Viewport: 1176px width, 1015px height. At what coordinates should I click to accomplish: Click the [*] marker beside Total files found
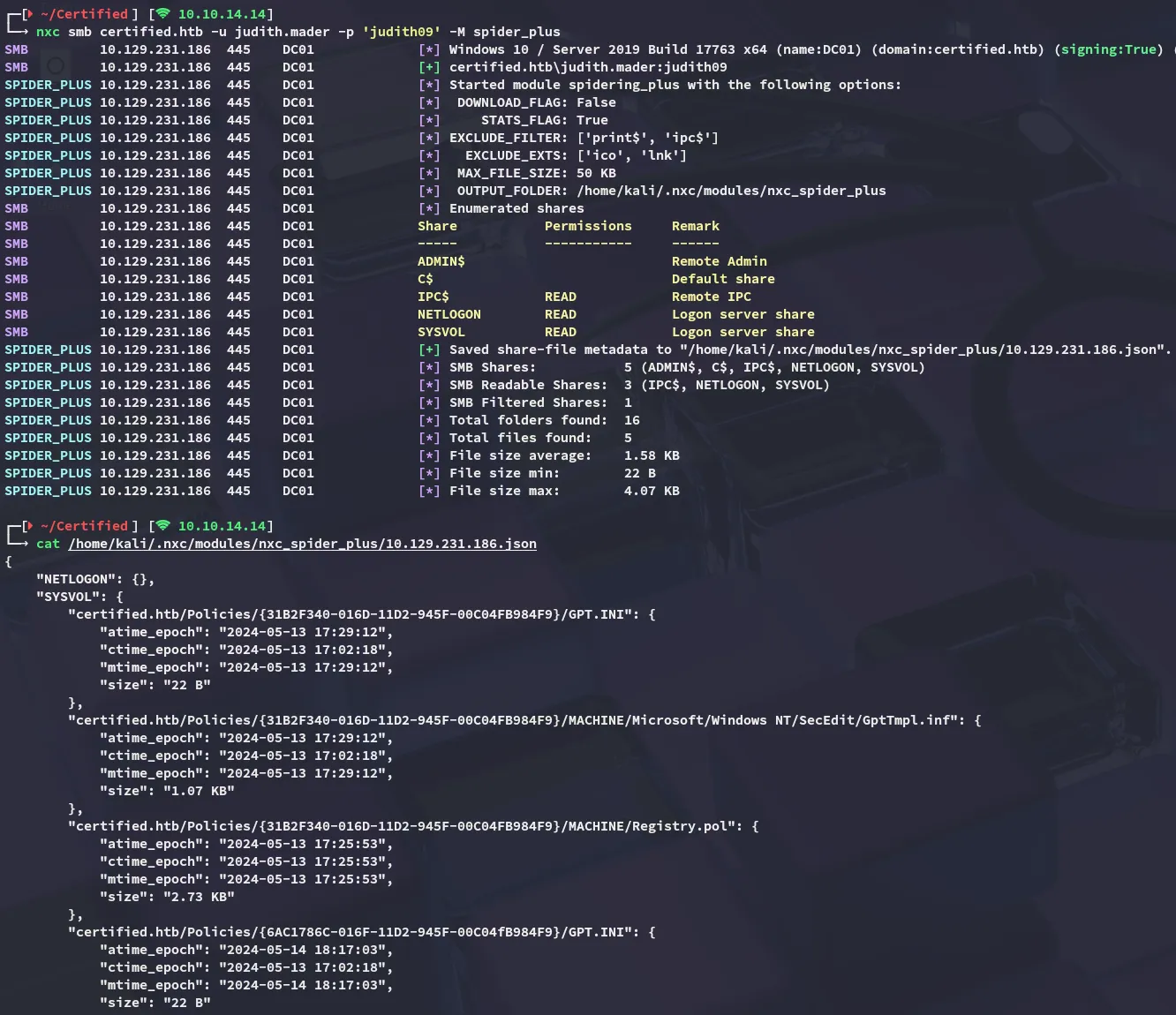(x=429, y=438)
